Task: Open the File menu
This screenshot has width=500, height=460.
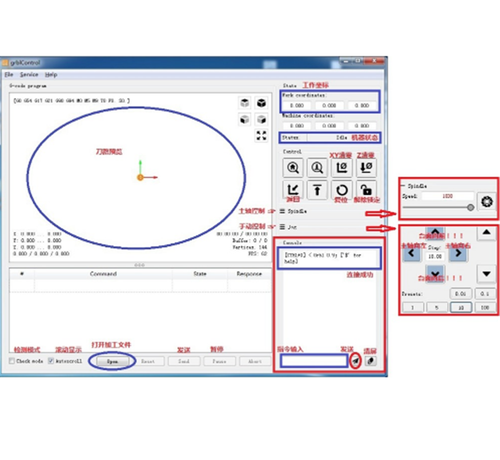Action: (9, 75)
